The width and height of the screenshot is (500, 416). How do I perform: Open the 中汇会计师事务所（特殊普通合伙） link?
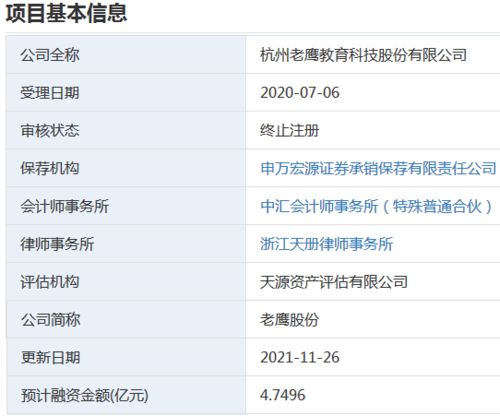click(377, 206)
